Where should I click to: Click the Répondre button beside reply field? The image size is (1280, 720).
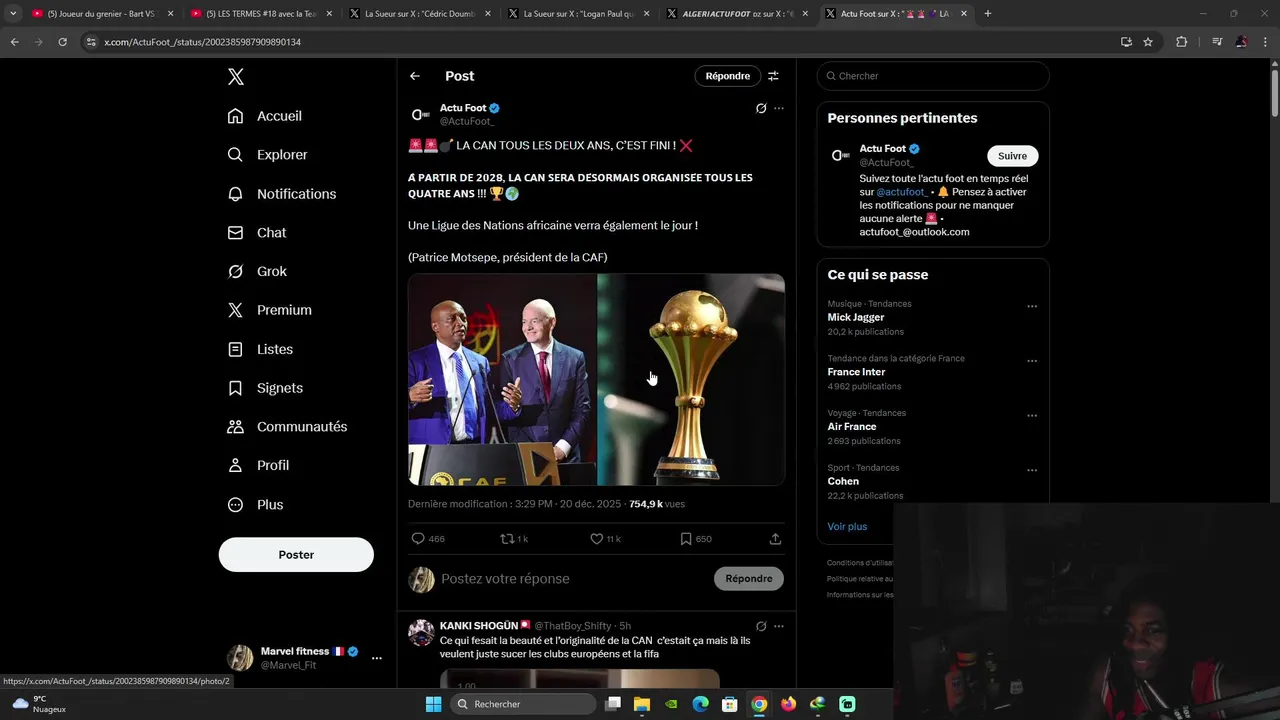pos(749,579)
